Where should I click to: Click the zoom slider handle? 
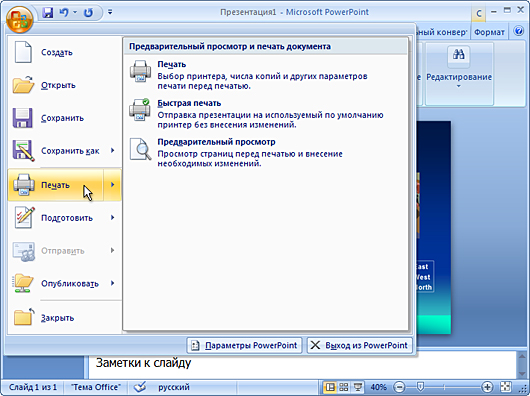click(420, 387)
